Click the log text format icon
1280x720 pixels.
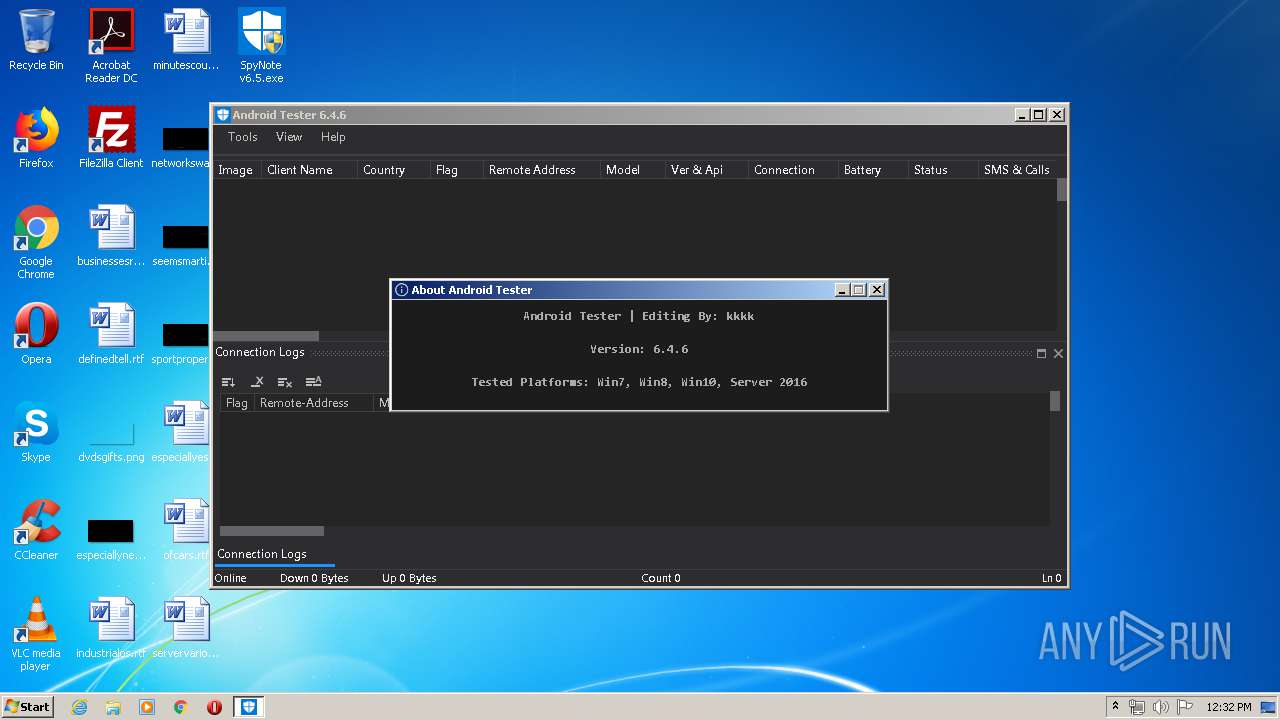(x=313, y=382)
